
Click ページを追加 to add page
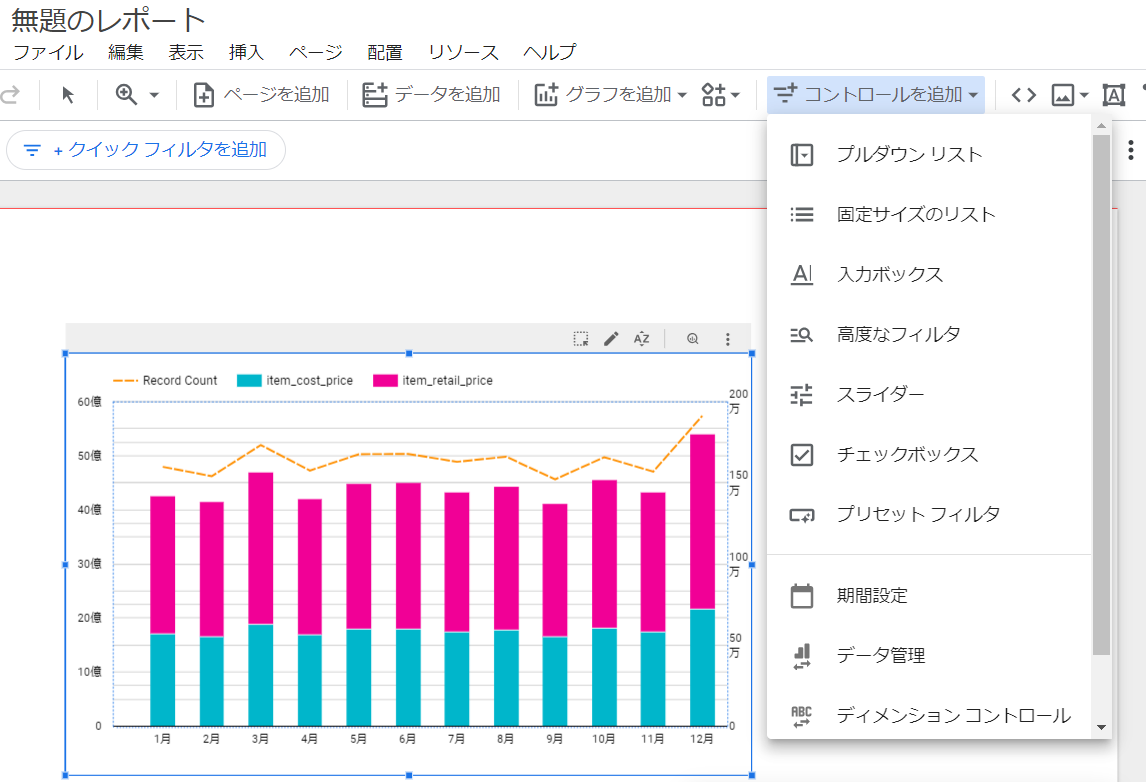[261, 95]
